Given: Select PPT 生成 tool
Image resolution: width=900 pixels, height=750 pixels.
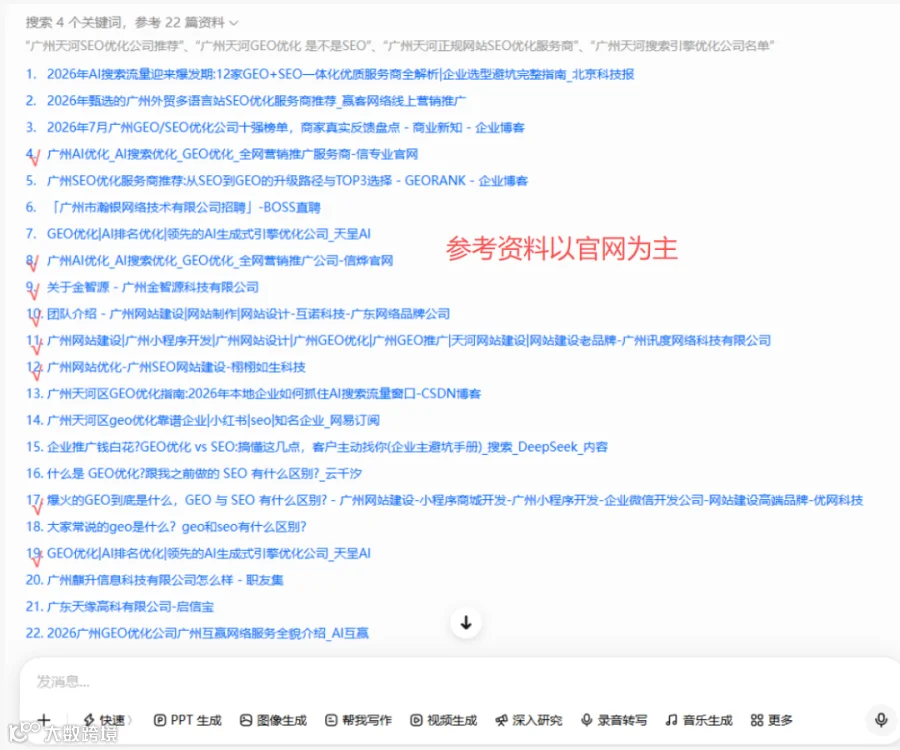Looking at the screenshot, I should (x=188, y=720).
